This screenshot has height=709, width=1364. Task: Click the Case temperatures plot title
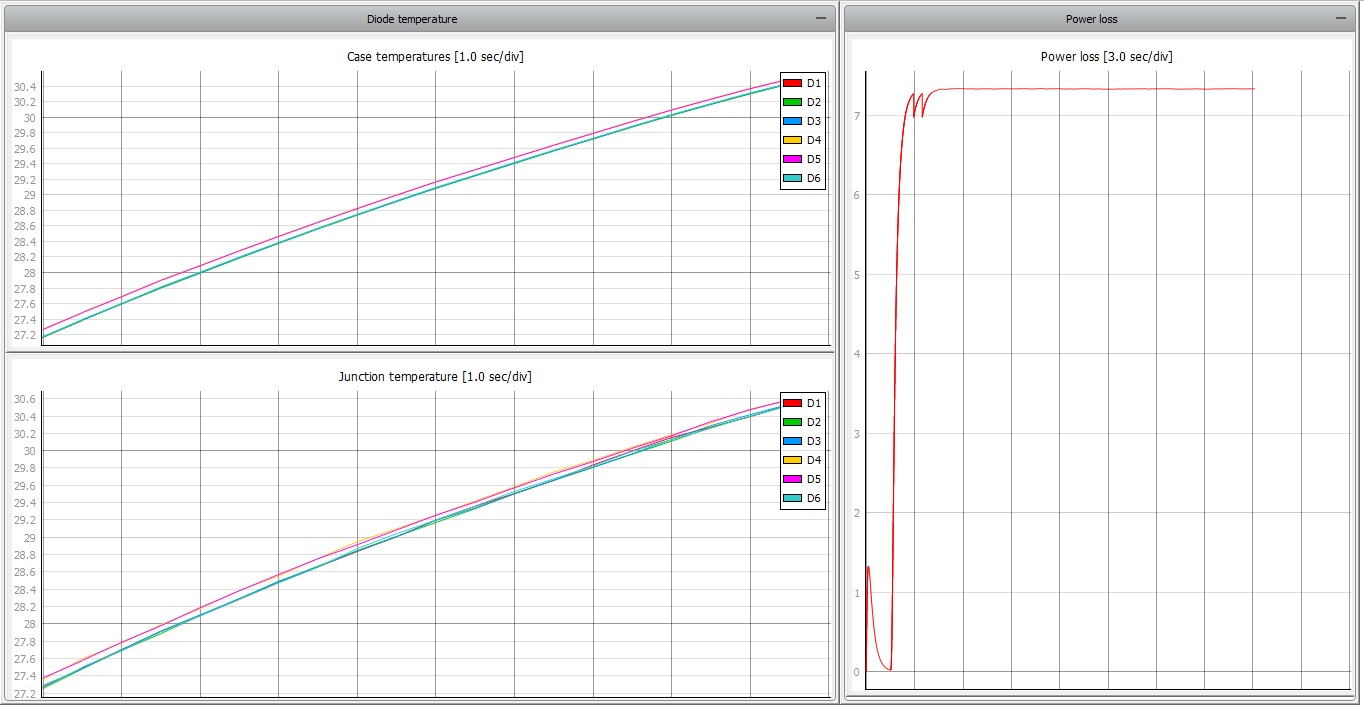pyautogui.click(x=435, y=56)
